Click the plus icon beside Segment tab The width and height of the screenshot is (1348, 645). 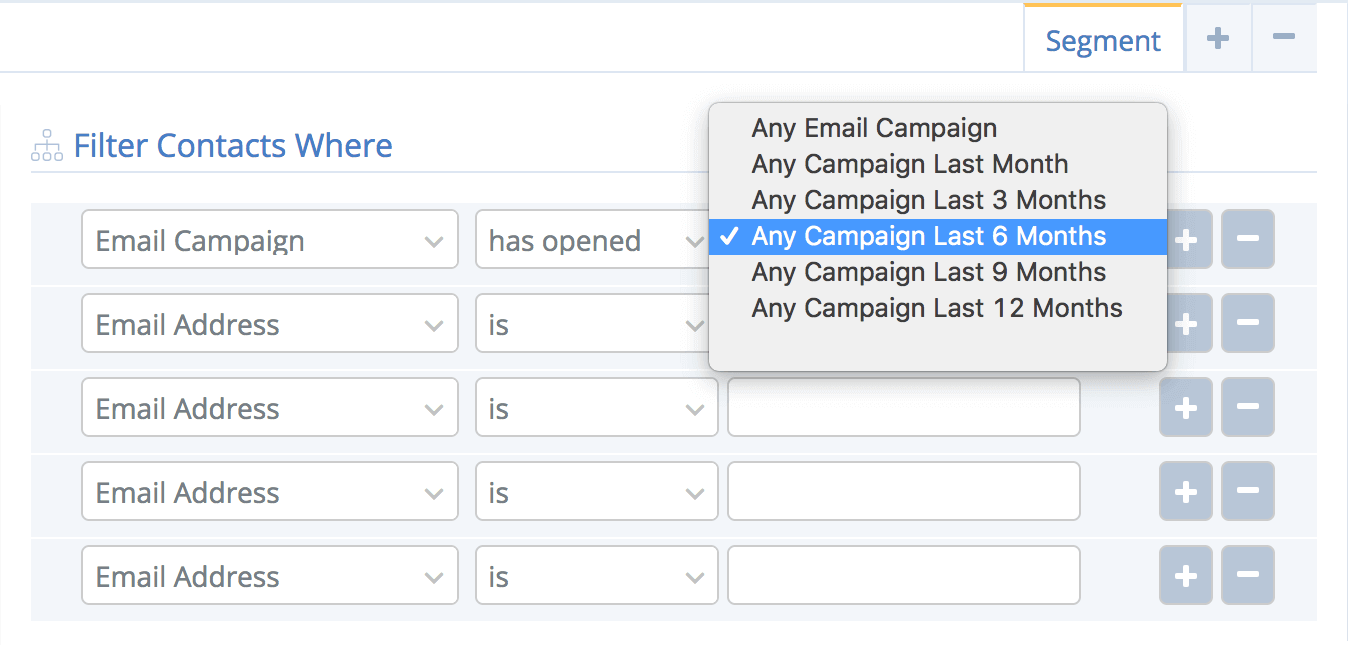(1218, 38)
